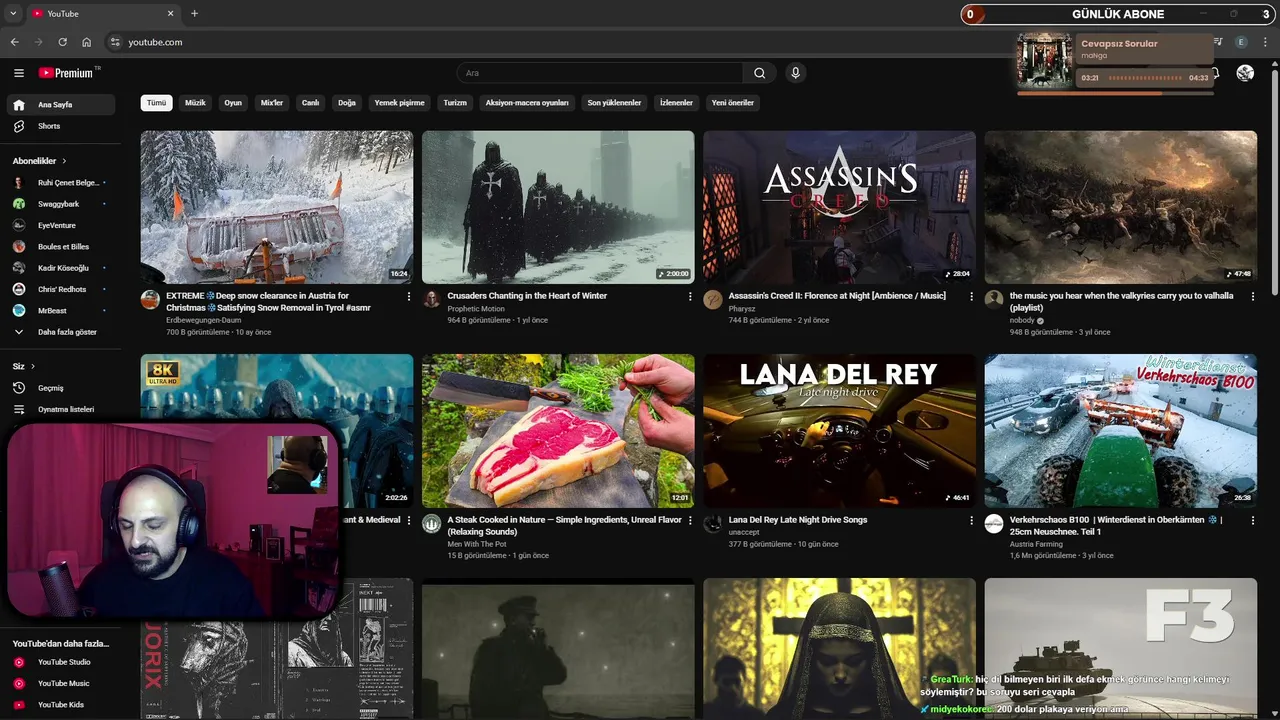
Task: Select the Tümü filter chip
Action: pos(157,103)
